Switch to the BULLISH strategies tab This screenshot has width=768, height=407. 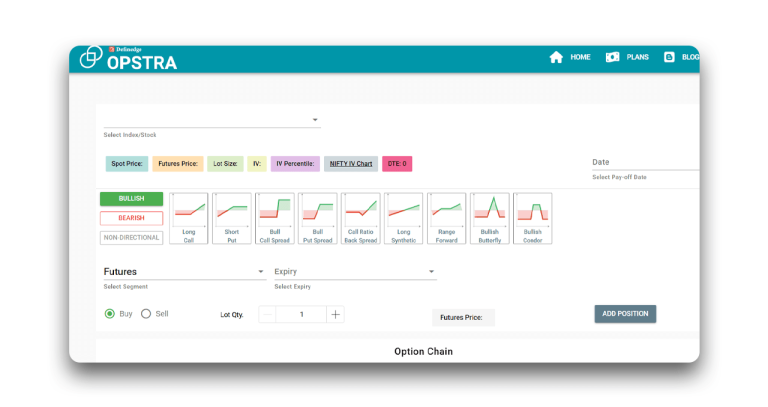coord(131,198)
